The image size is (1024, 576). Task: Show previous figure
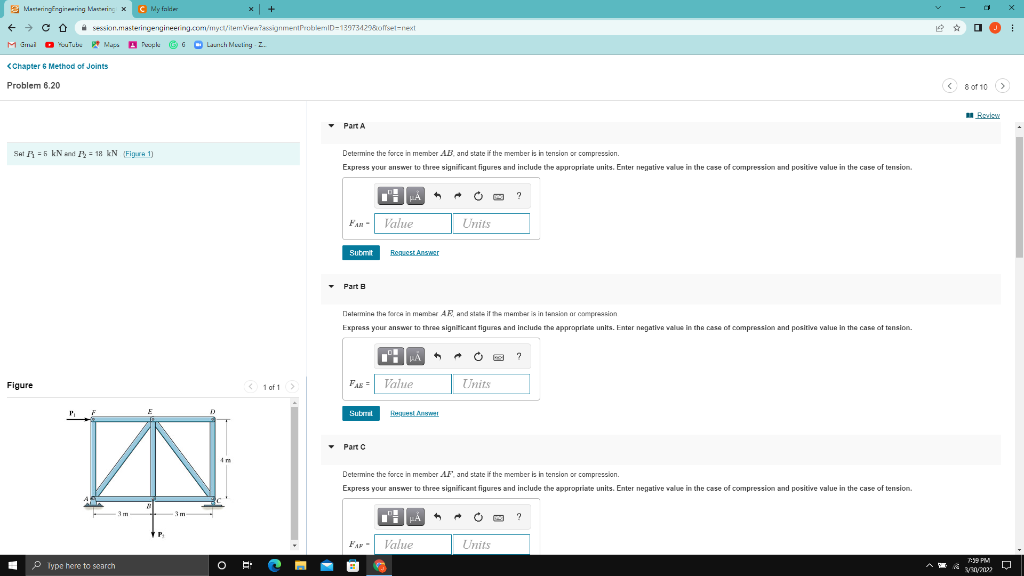pos(251,387)
